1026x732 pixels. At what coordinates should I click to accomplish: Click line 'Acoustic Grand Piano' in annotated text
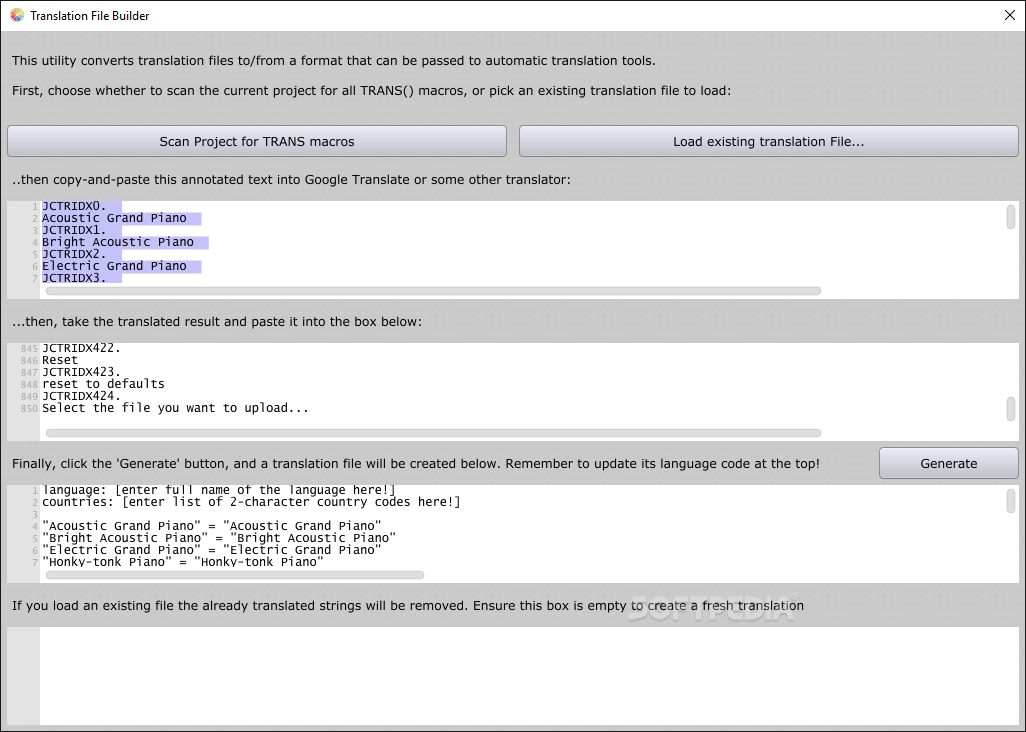click(x=115, y=218)
